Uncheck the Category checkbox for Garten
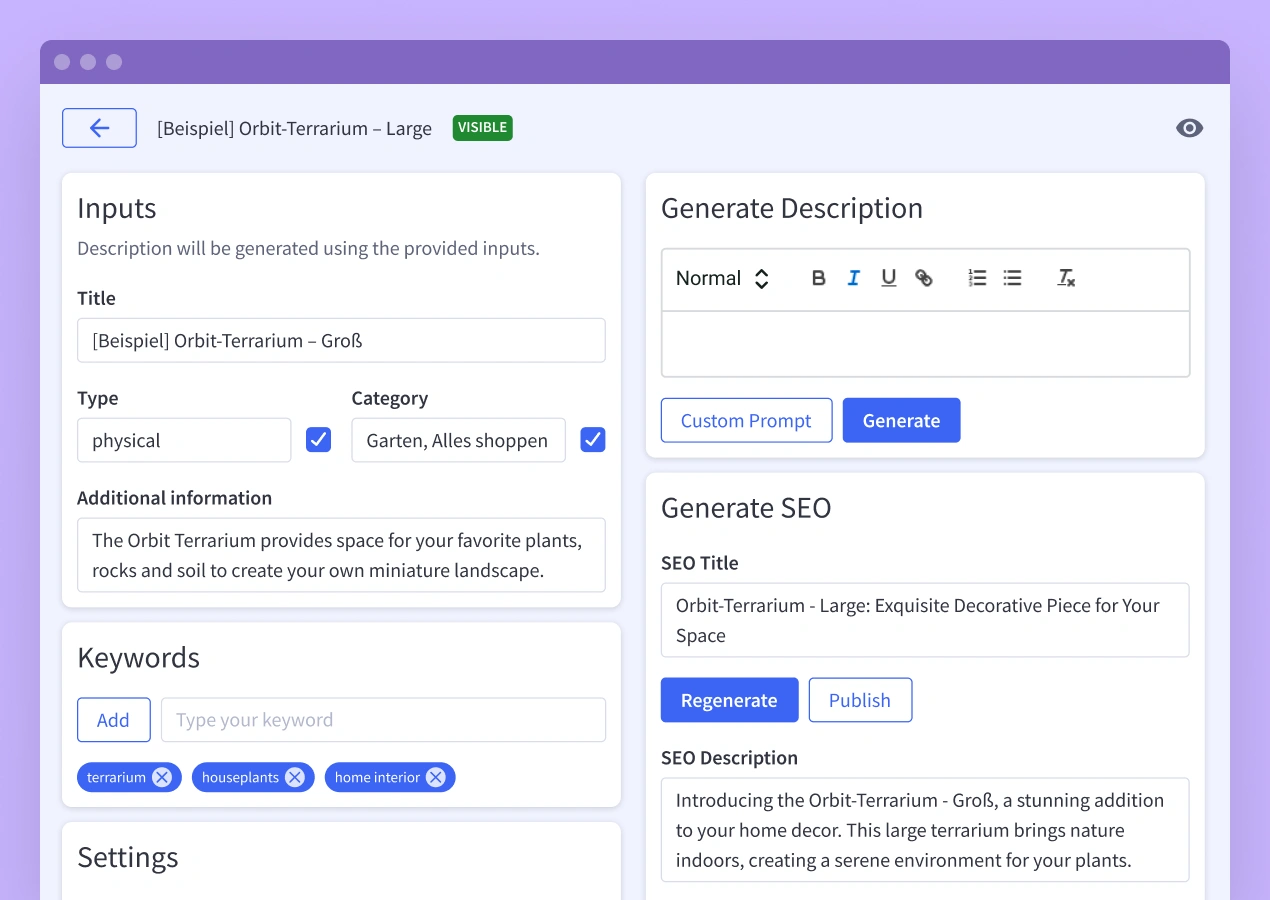This screenshot has height=900, width=1270. [592, 439]
